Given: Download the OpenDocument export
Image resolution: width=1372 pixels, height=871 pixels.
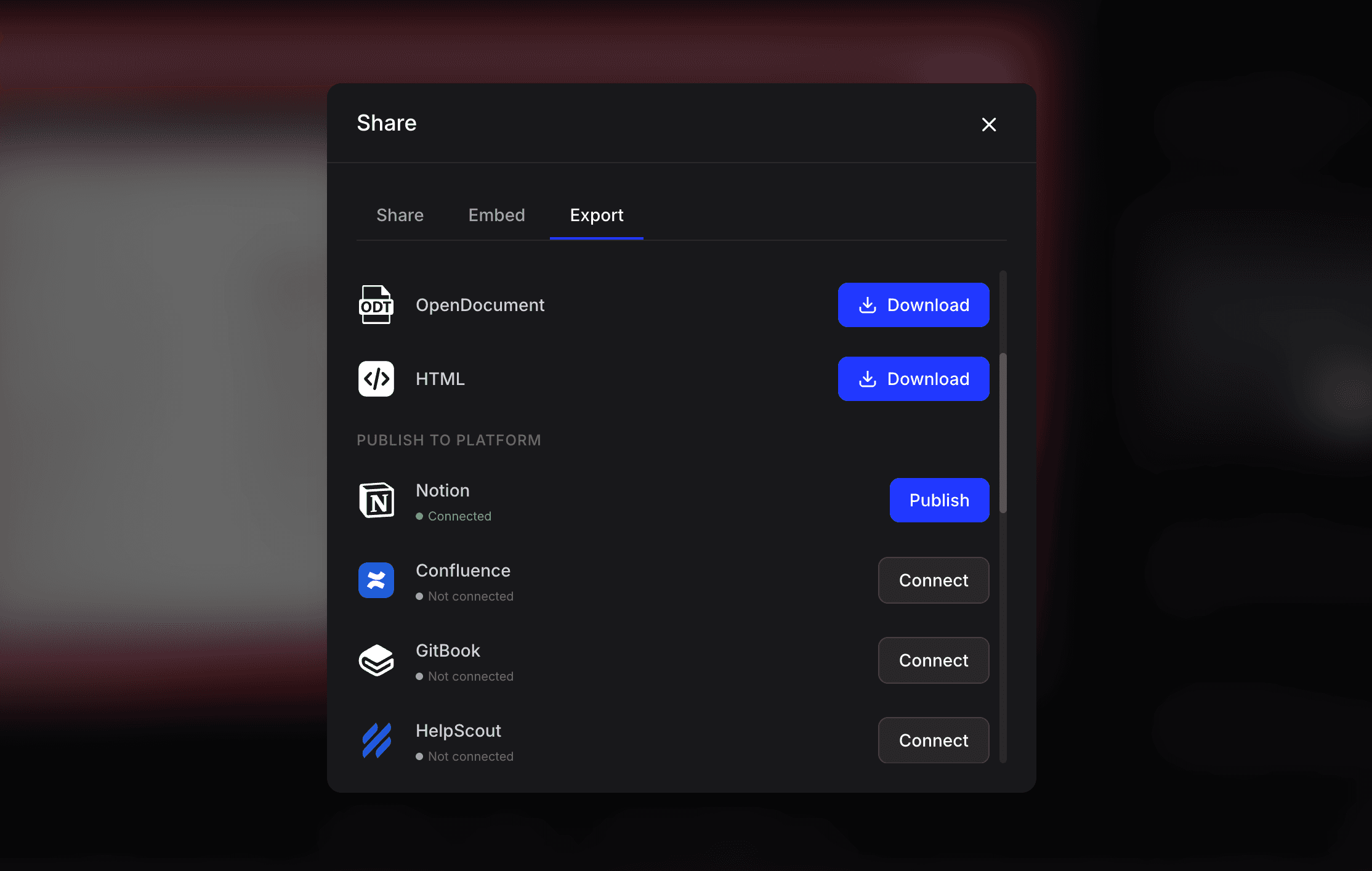Looking at the screenshot, I should [913, 305].
